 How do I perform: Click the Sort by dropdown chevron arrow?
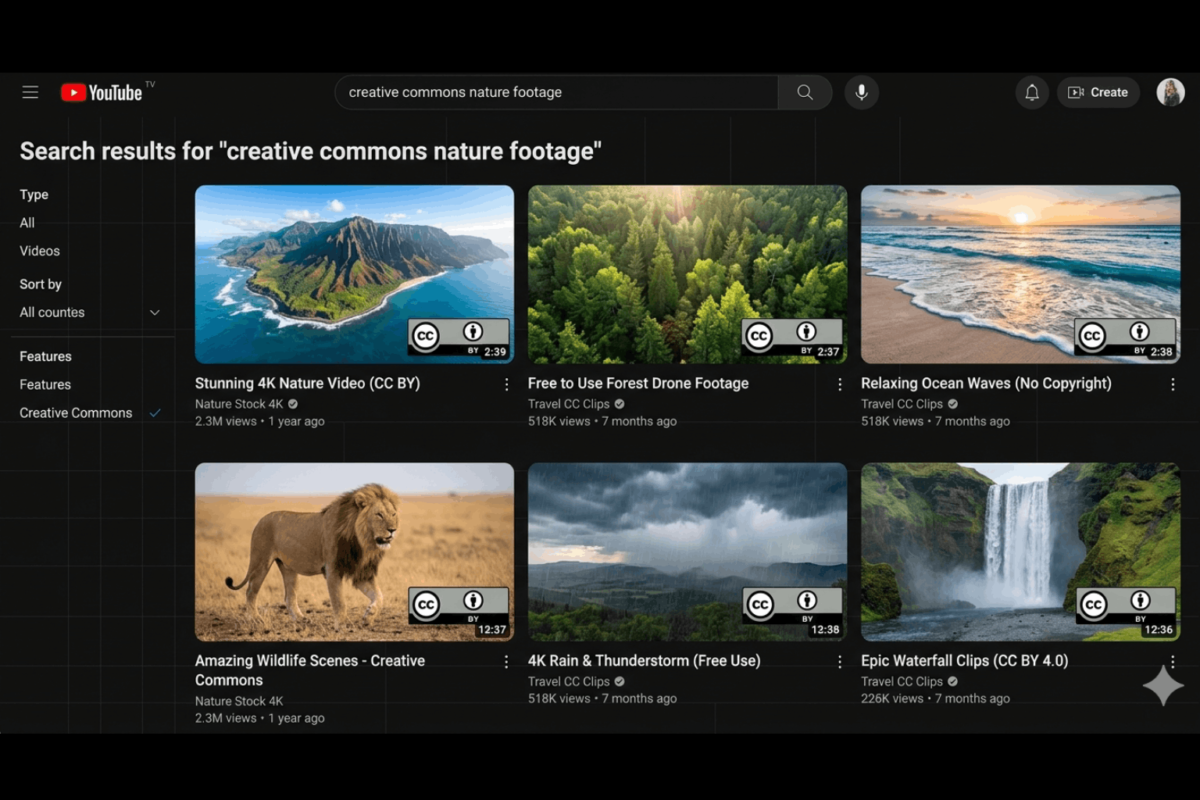pos(155,313)
